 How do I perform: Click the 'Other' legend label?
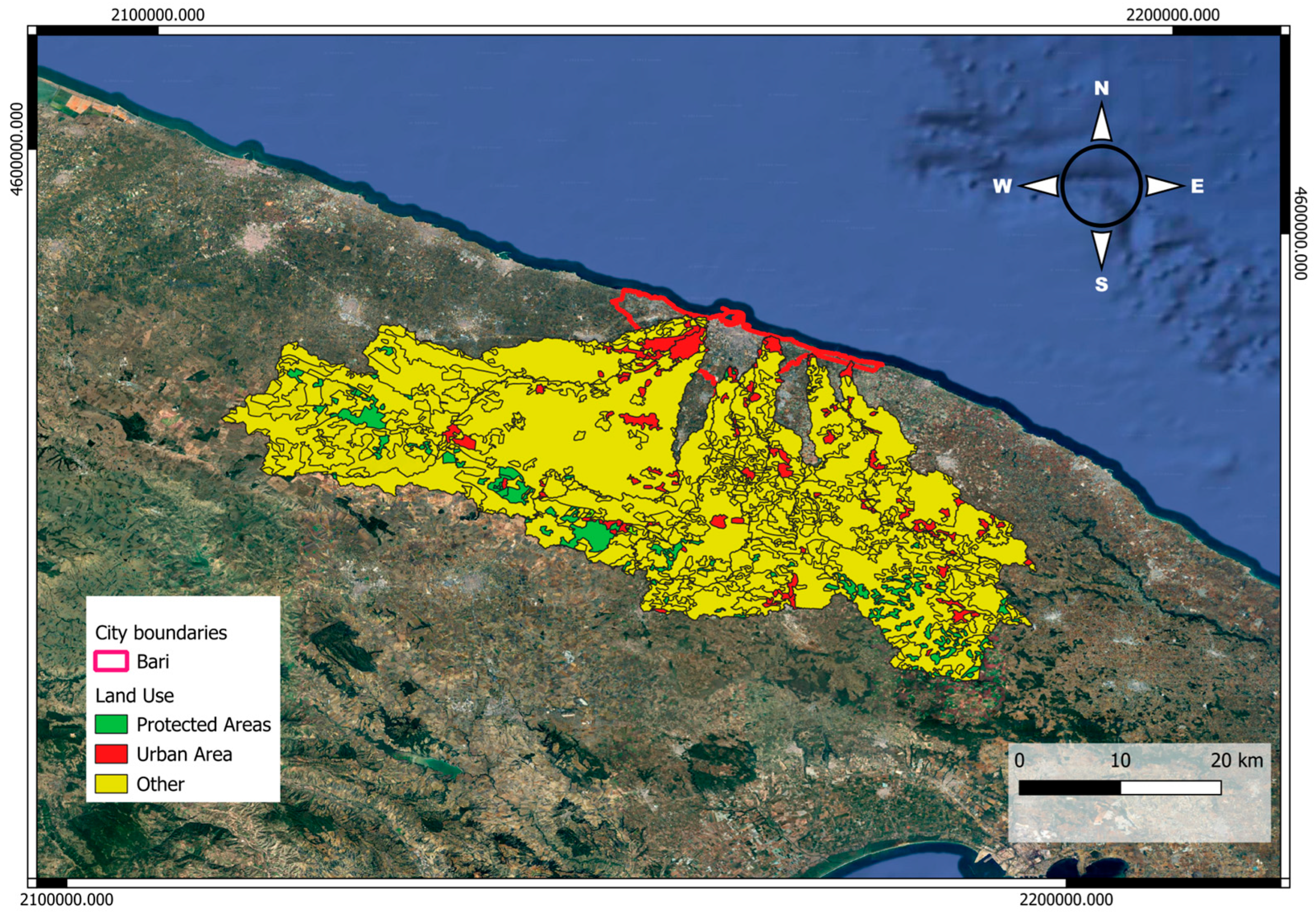(161, 784)
